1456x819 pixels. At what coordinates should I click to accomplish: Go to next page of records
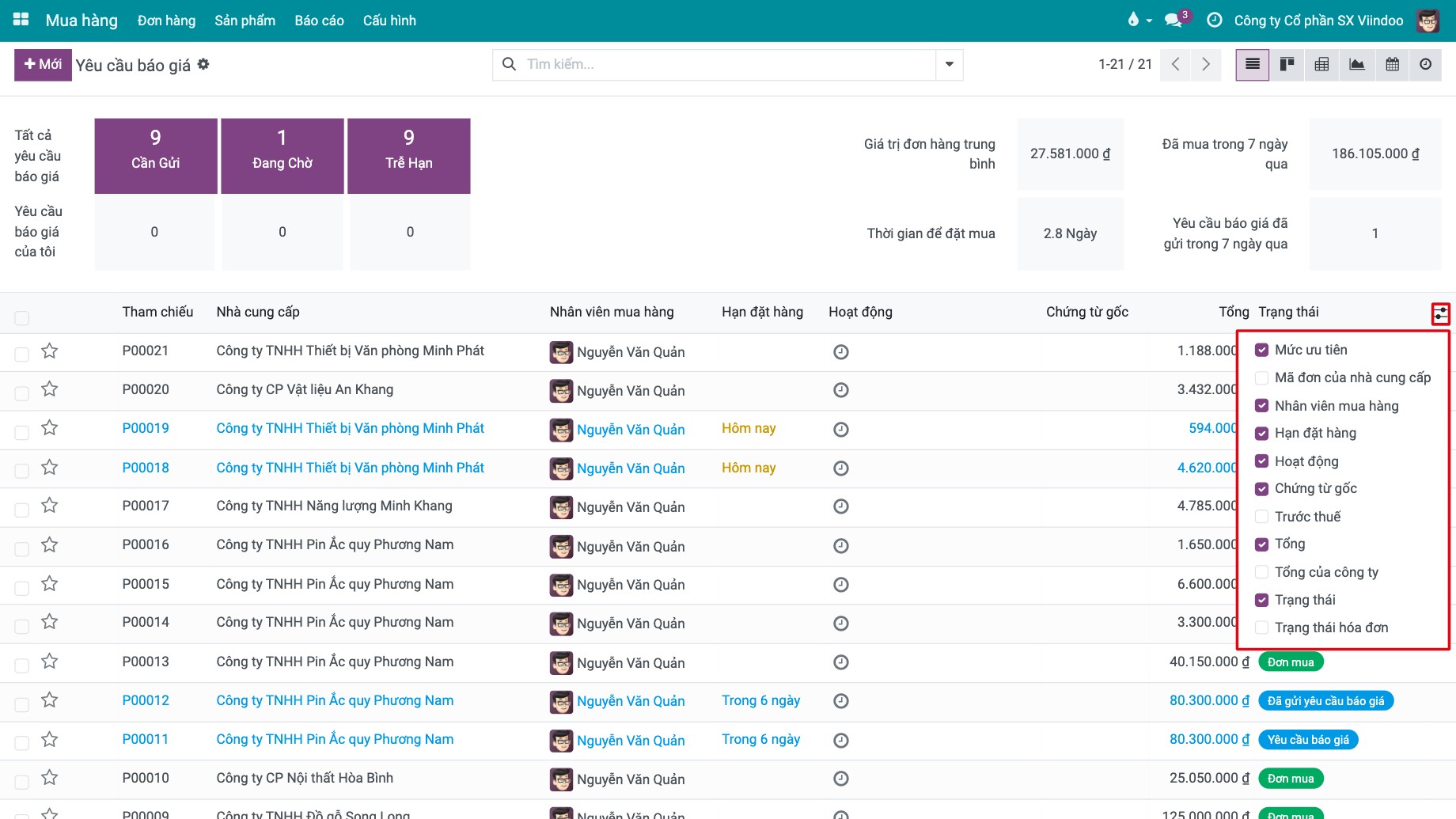(x=1206, y=64)
